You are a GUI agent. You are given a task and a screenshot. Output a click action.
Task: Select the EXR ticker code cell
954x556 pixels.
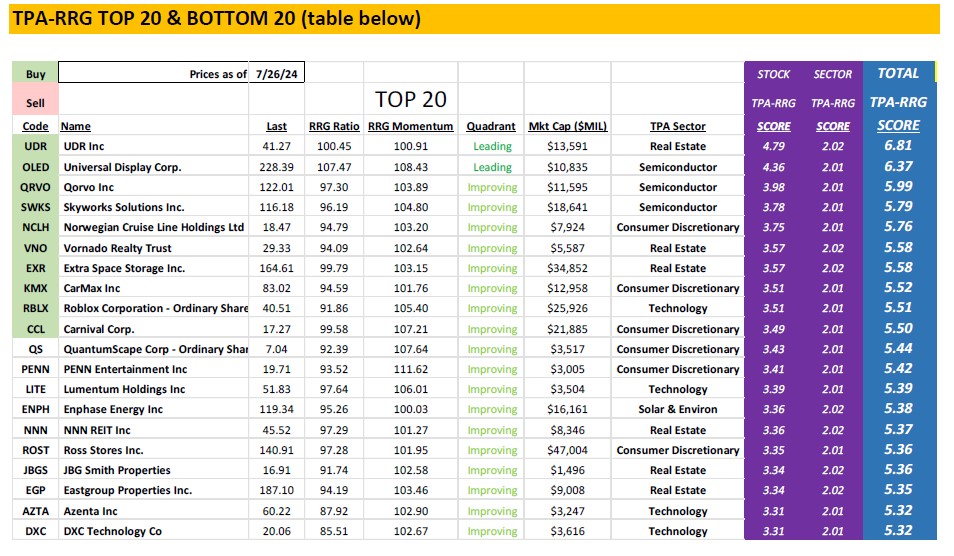35,268
